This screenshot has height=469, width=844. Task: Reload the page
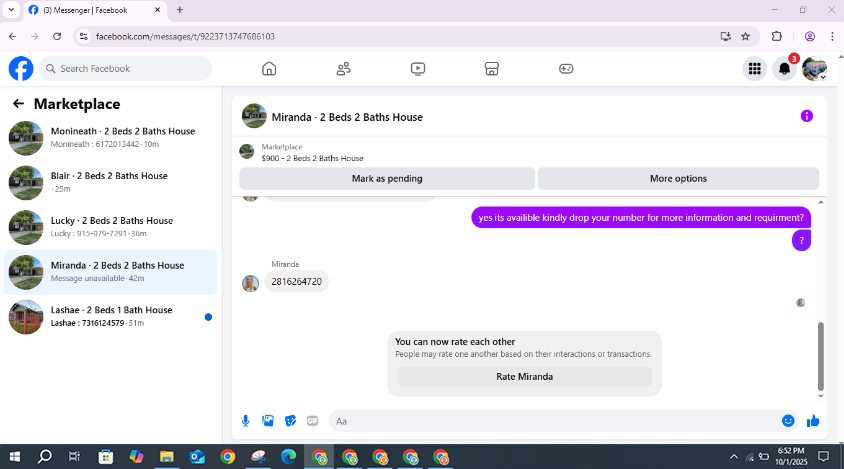click(57, 37)
